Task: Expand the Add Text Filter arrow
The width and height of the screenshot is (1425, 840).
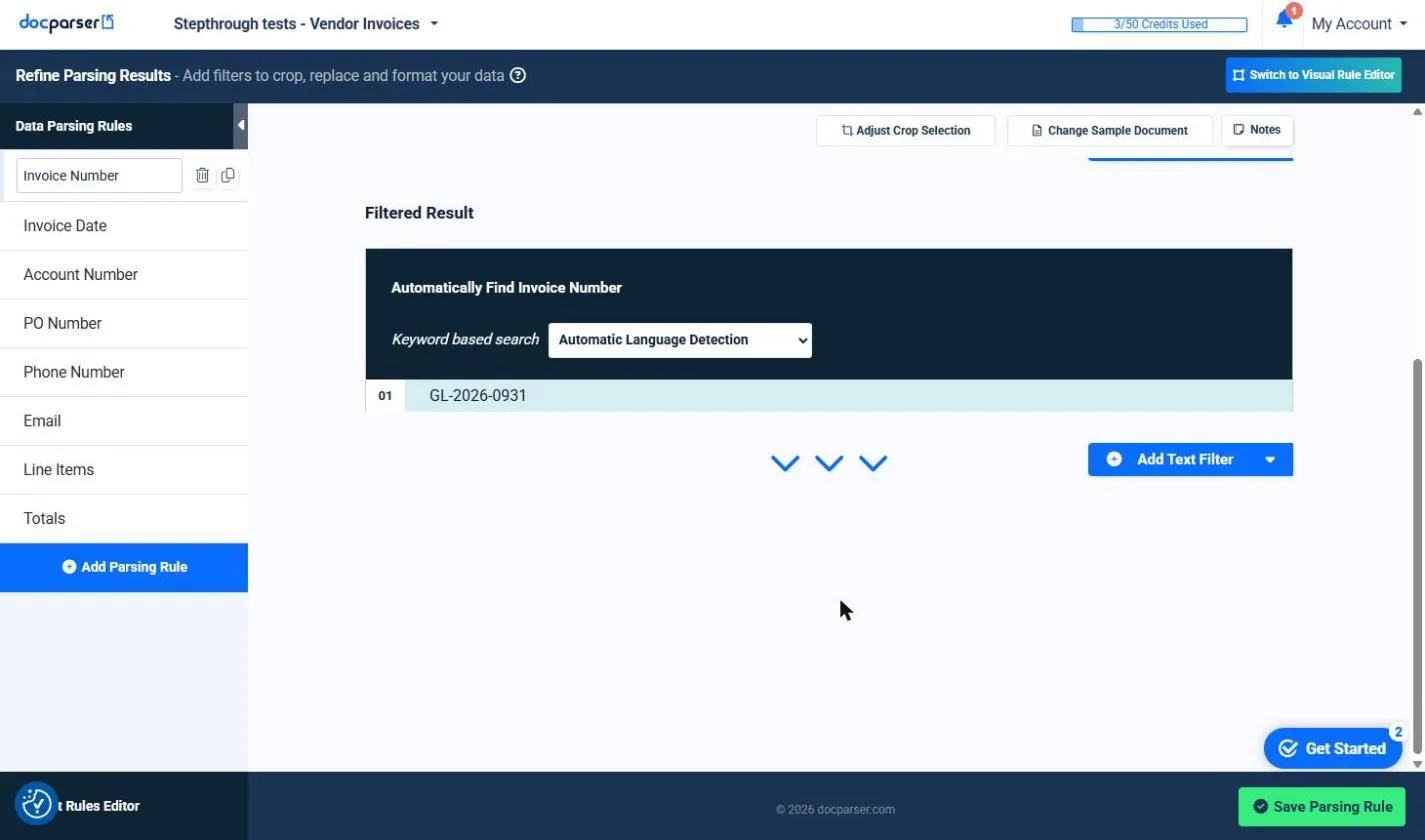Action: point(1270,460)
